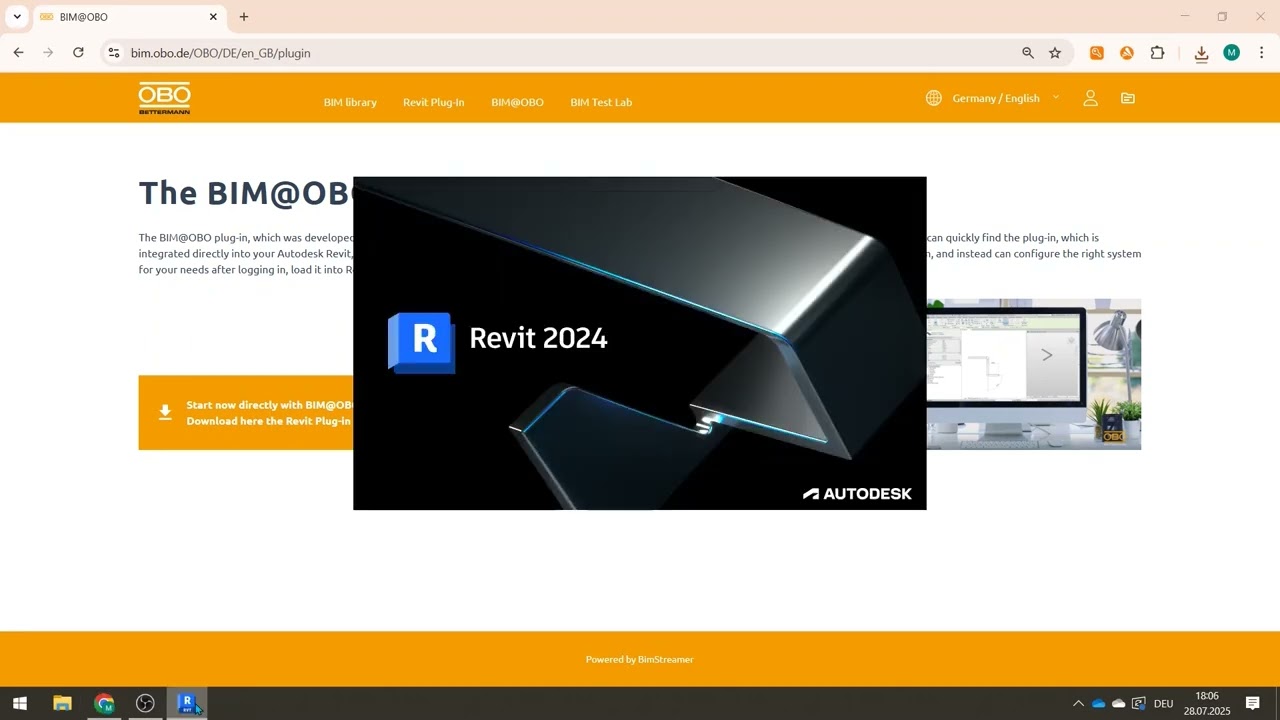Screen dimensions: 1280x720
Task: Click the browser forward button
Action: tap(48, 53)
